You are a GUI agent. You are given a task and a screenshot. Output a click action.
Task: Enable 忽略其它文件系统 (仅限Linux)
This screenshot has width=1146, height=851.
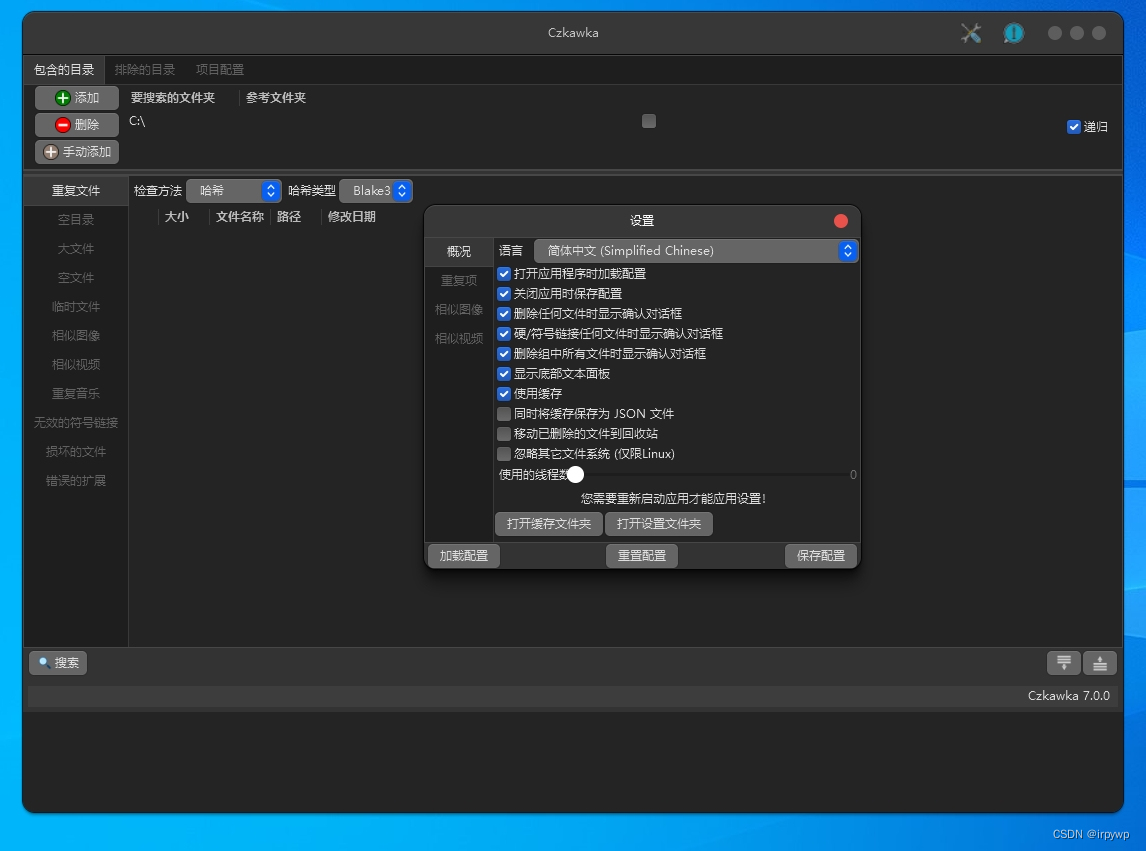point(504,454)
